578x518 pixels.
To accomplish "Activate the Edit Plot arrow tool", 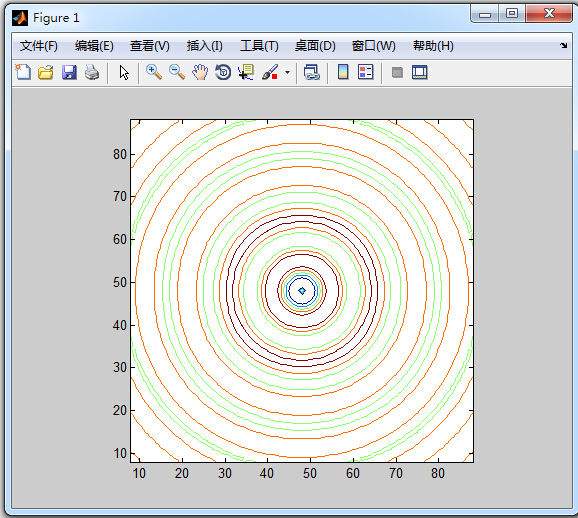I will coord(124,72).
